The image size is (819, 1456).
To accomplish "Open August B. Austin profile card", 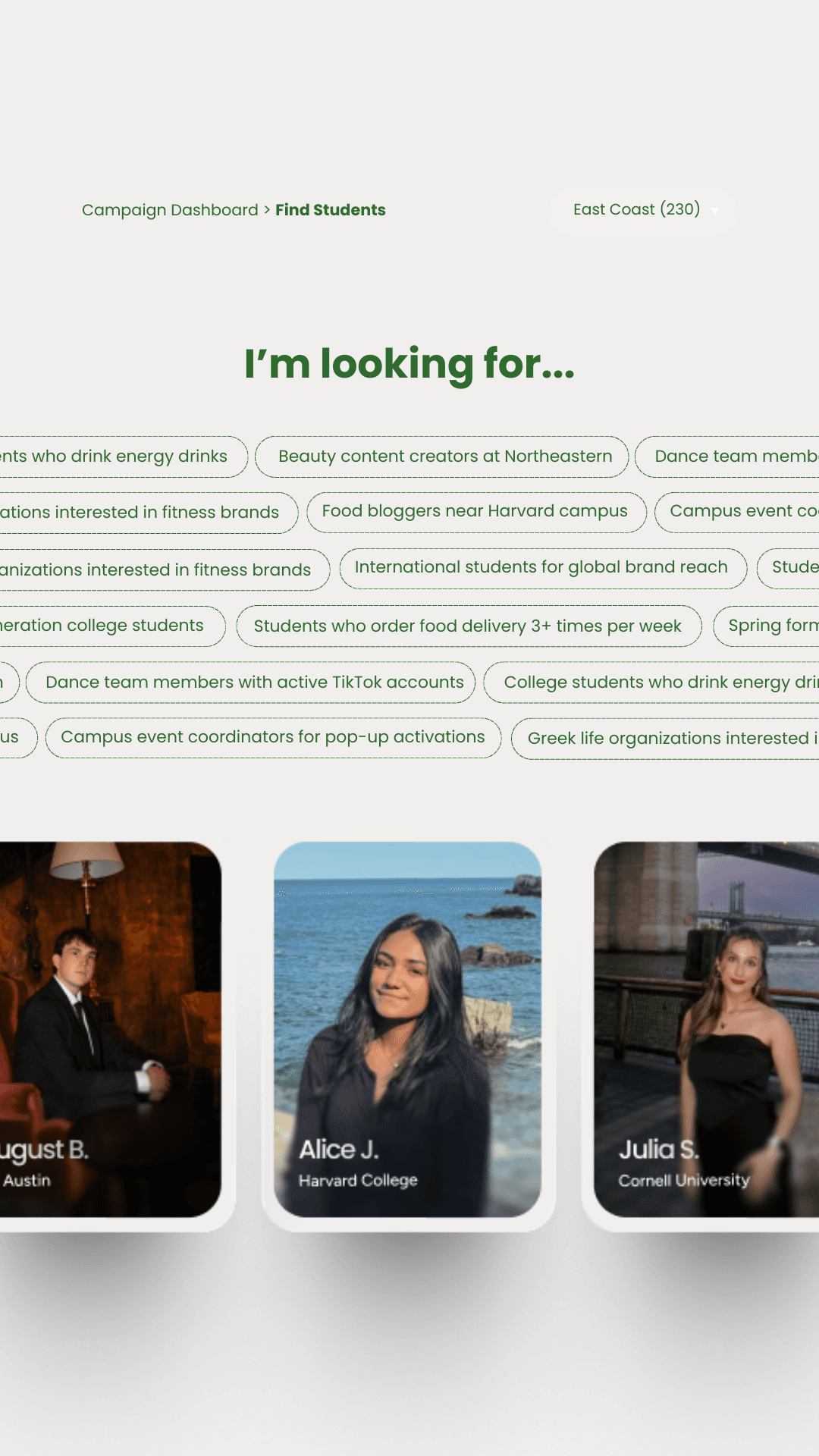I will (111, 1029).
